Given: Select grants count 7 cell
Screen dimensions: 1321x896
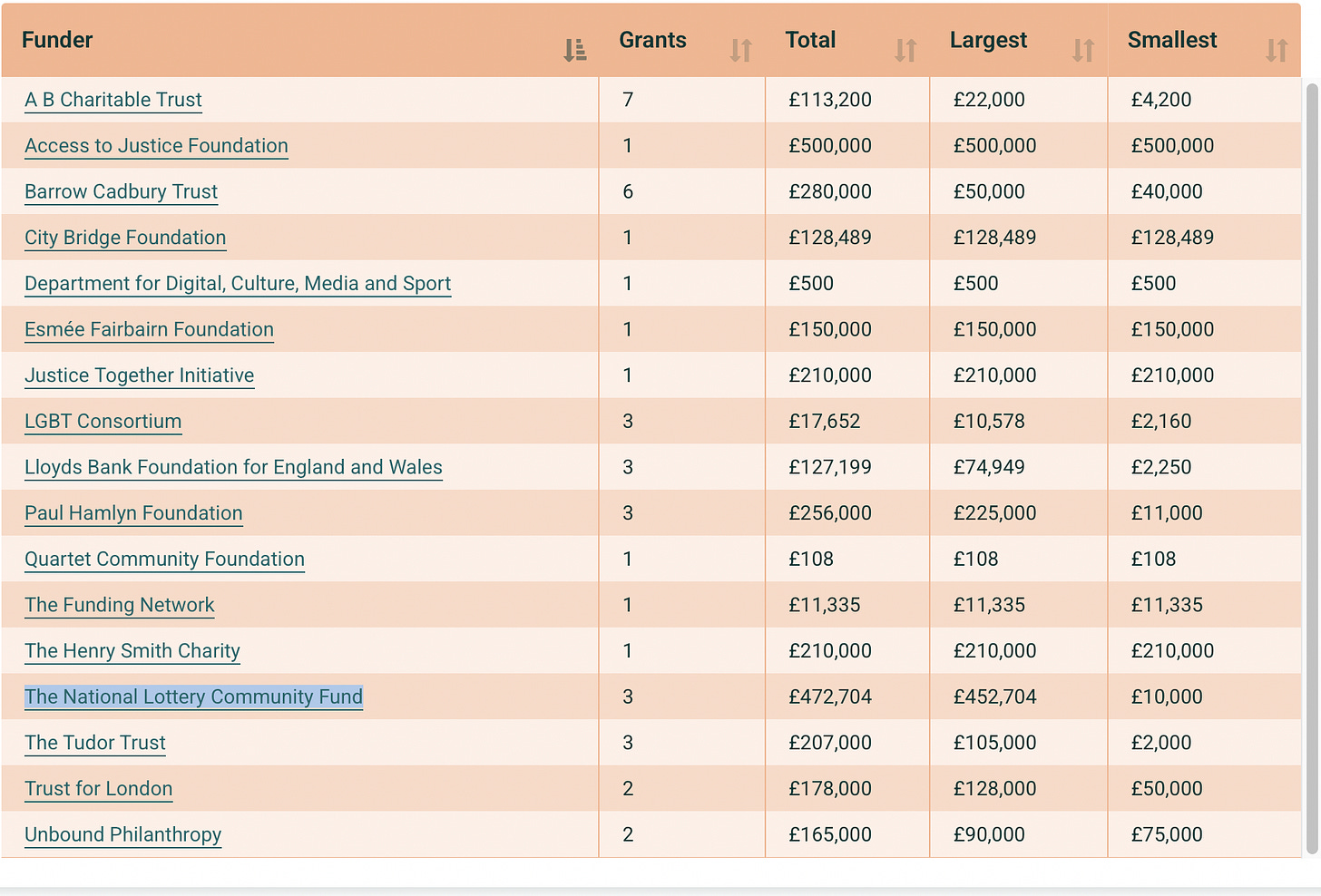Looking at the screenshot, I should (628, 100).
